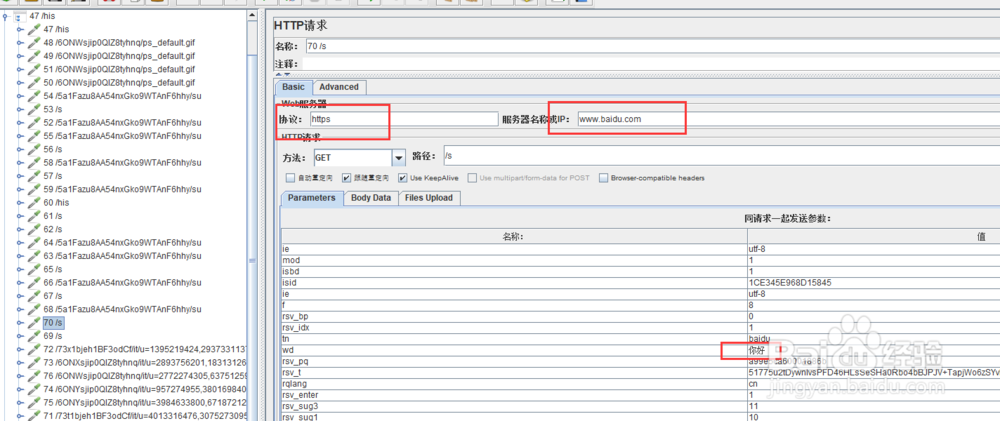The height and width of the screenshot is (421, 1000).
Task: Click the parameter name cell mod
Action: coord(514,260)
